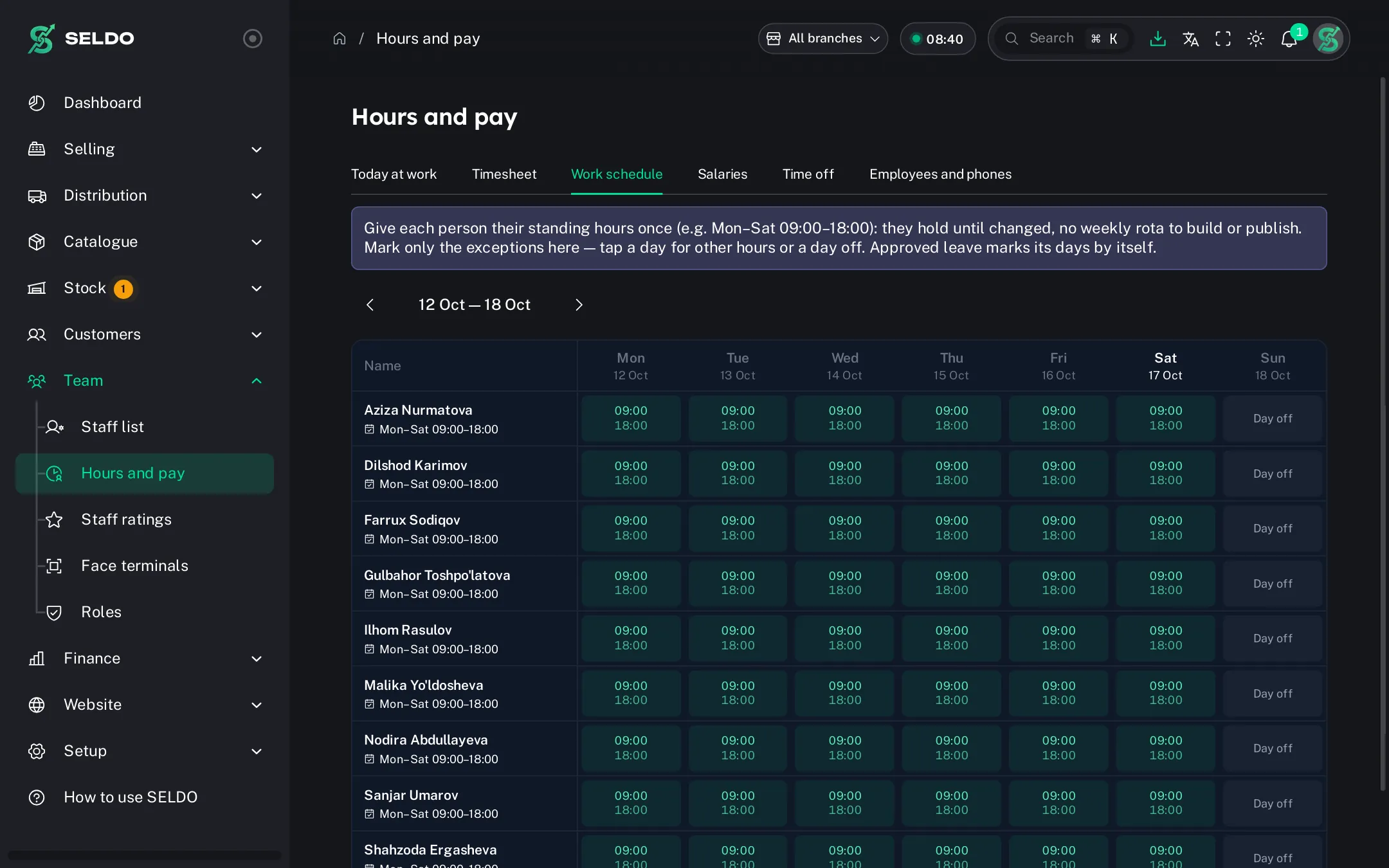Open the user profile avatar
This screenshot has height=868, width=1389.
1329,39
